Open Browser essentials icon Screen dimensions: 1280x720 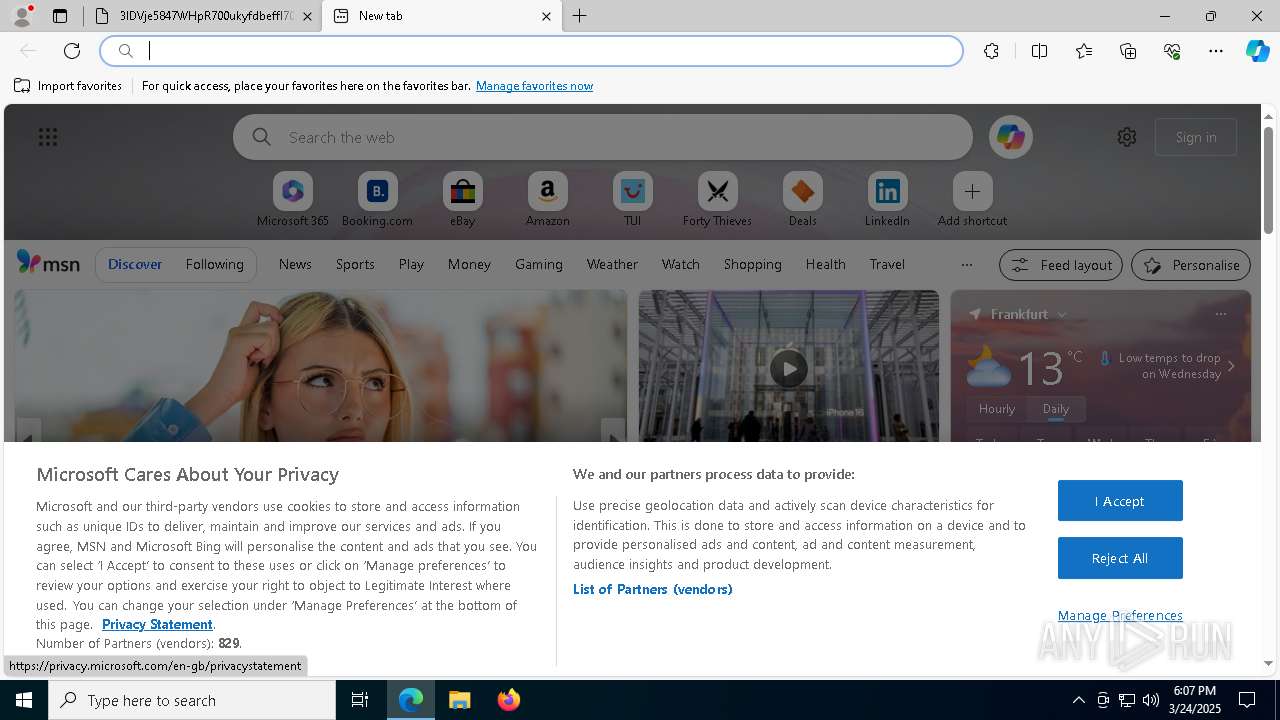1172,51
